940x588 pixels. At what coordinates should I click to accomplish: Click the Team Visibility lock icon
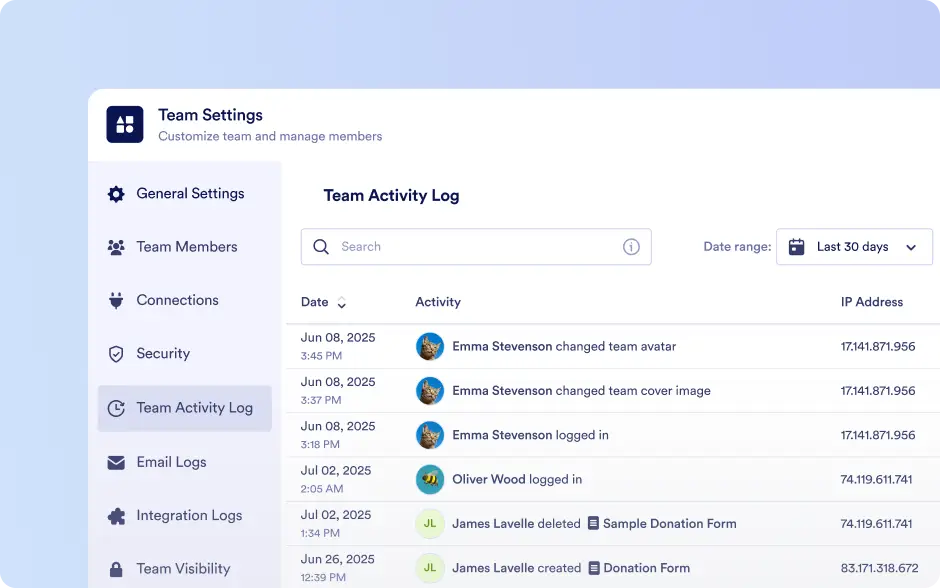[116, 569]
